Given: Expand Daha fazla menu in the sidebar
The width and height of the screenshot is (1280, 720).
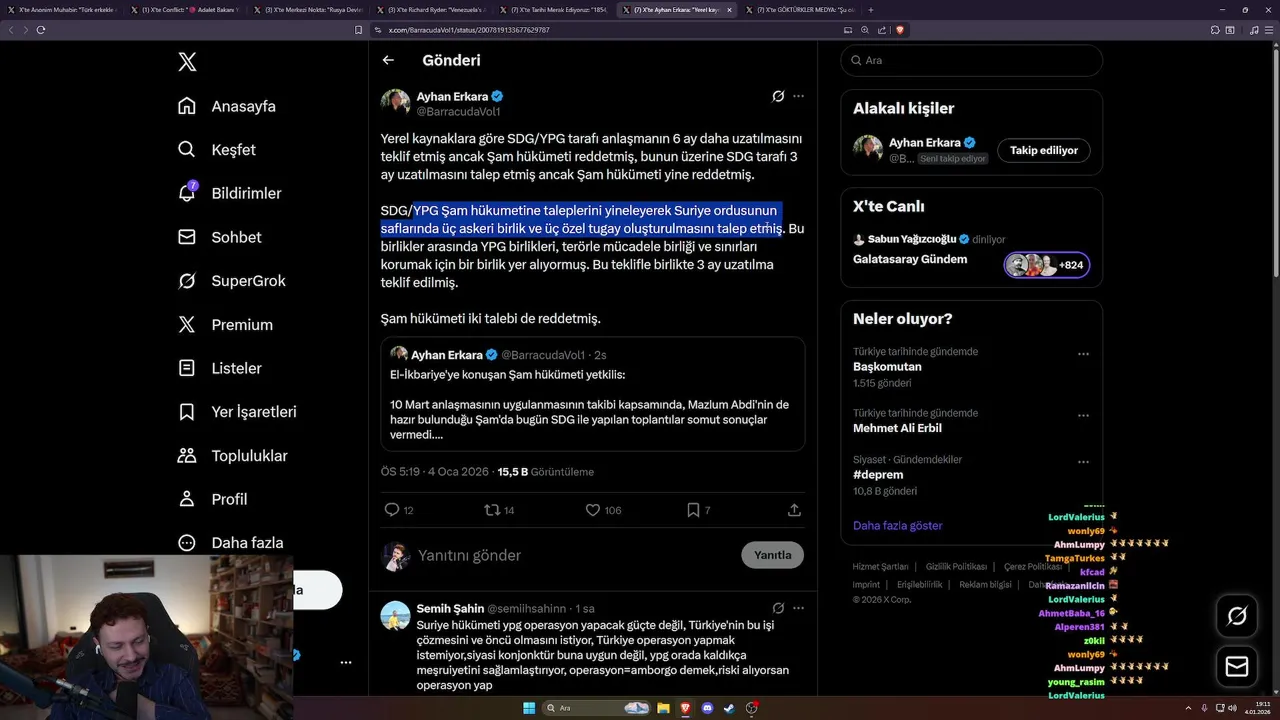Looking at the screenshot, I should [230, 543].
